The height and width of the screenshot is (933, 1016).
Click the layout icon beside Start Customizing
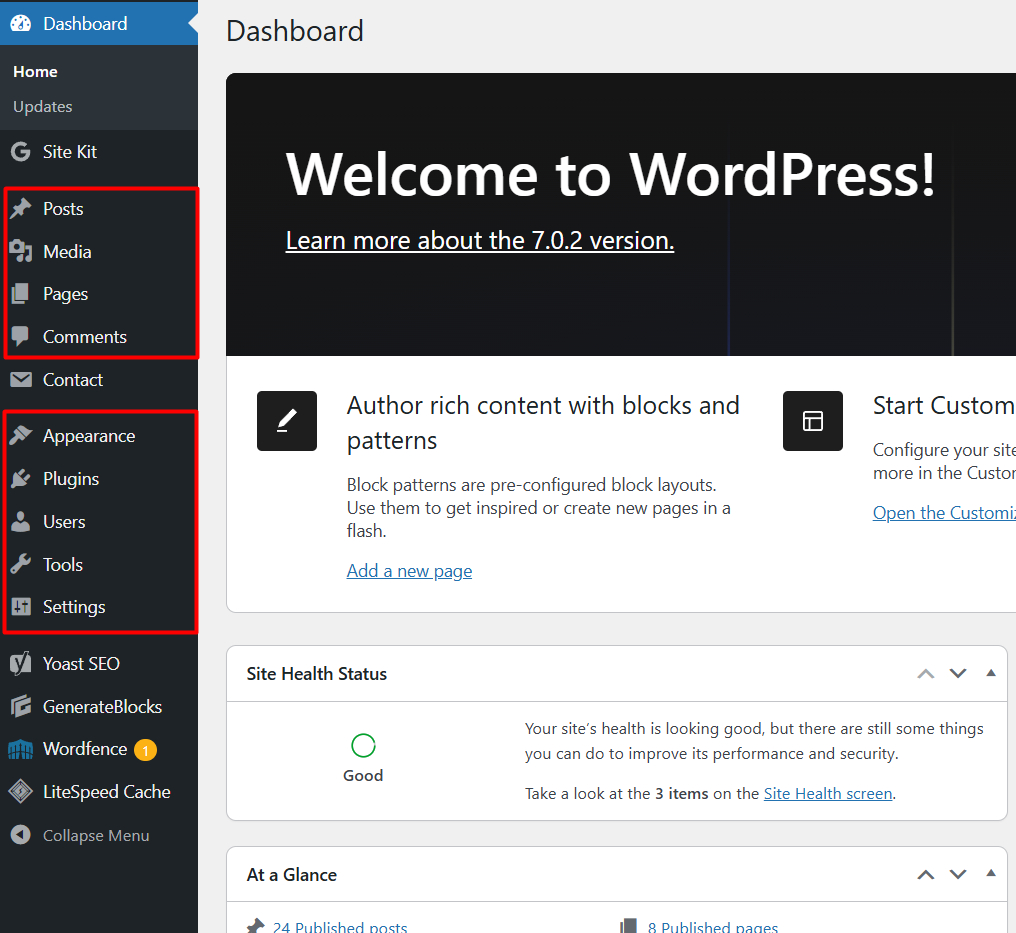(813, 421)
